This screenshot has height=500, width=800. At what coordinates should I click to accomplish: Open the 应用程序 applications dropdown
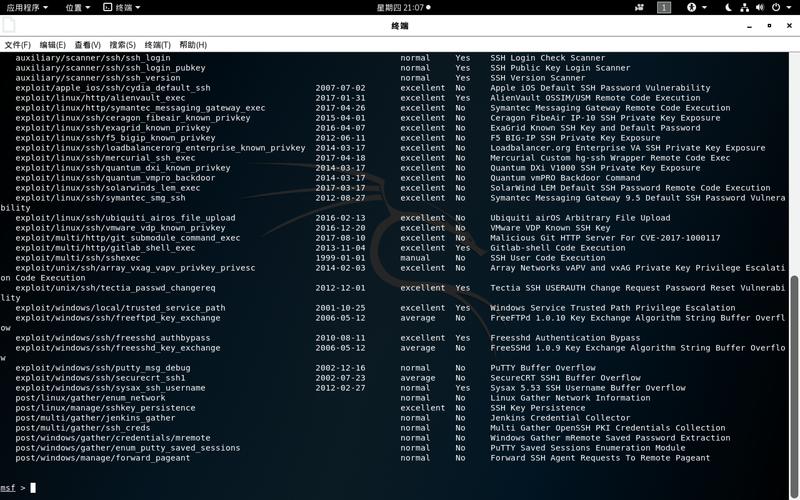[27, 8]
